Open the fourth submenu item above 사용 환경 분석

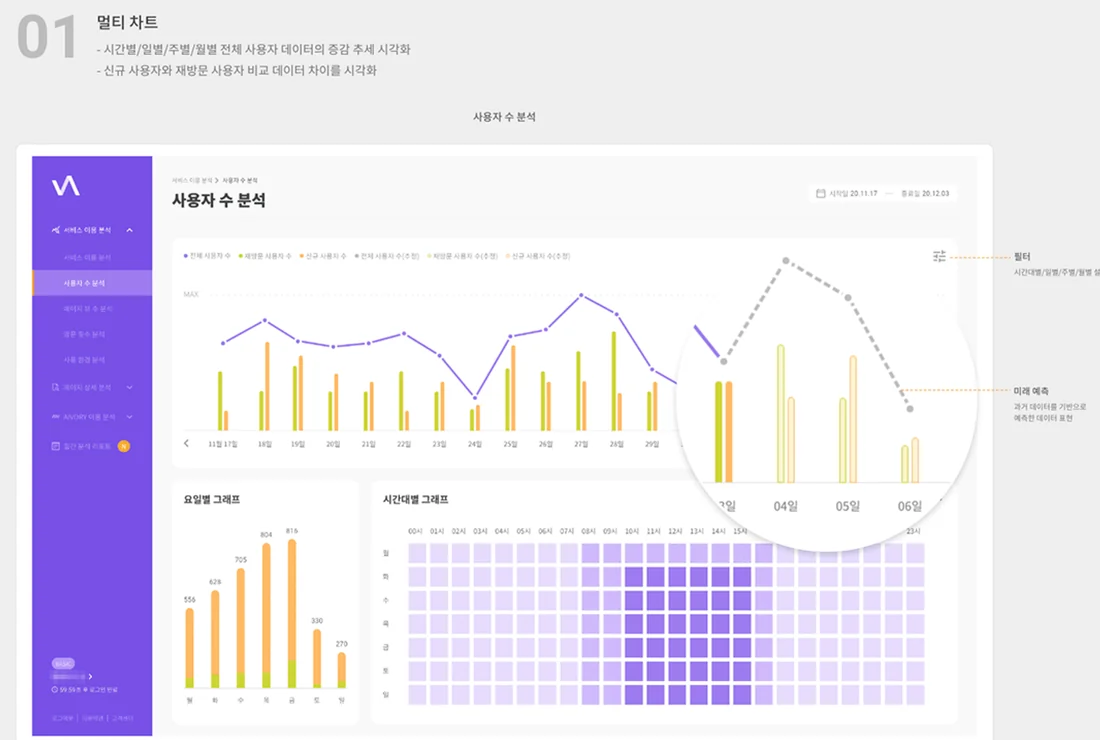click(x=84, y=334)
